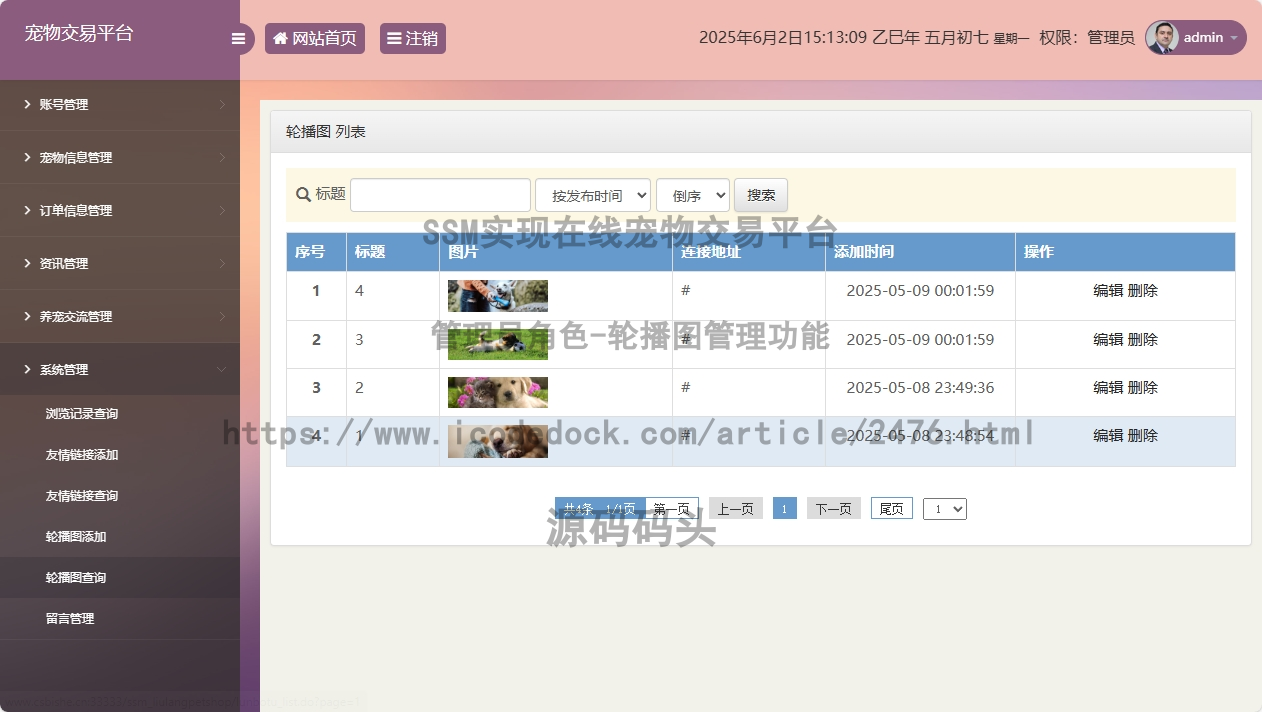Expand the 宠物信息管理 menu
Viewport: 1262px width, 712px height.
point(120,157)
